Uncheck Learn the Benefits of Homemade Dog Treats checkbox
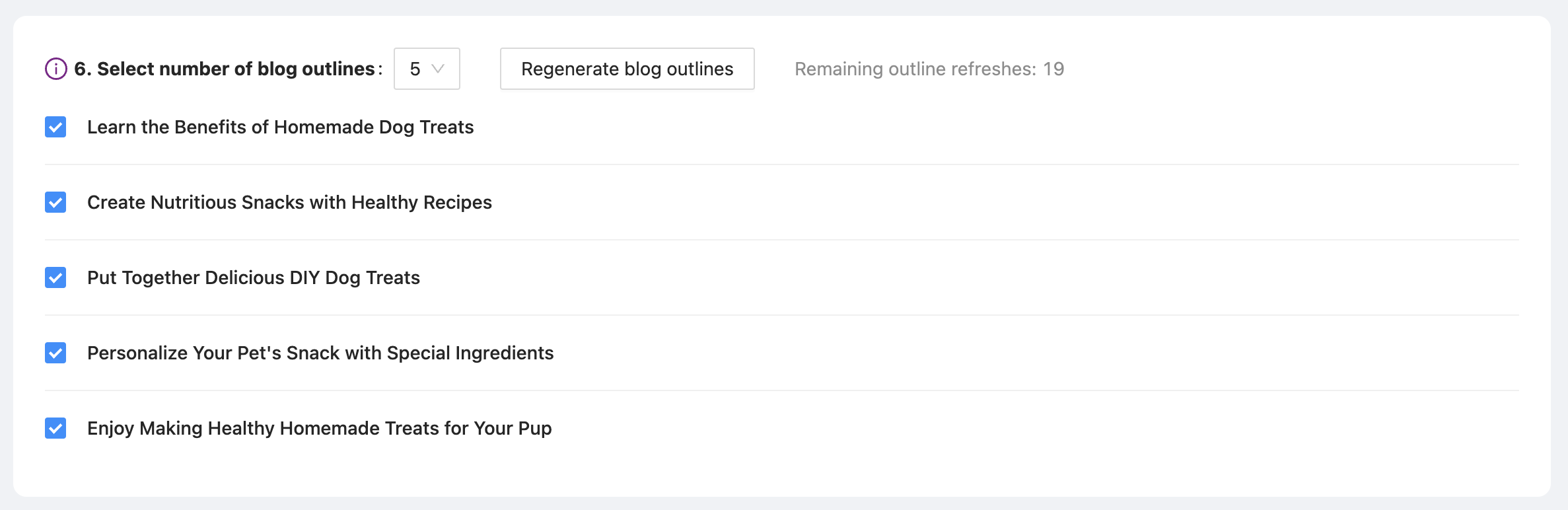1568x510 pixels. click(55, 127)
